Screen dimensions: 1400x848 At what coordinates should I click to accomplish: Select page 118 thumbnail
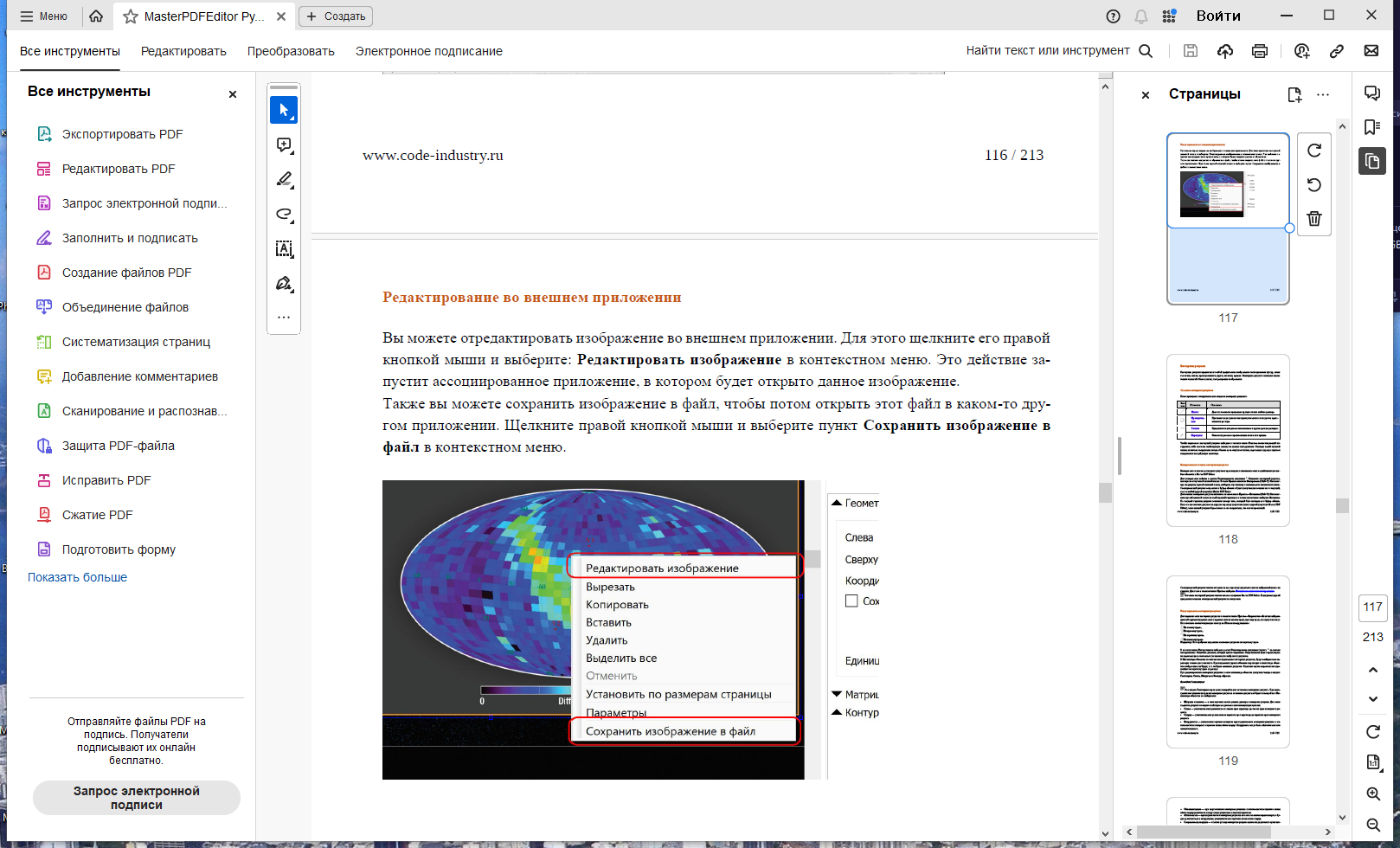(x=1228, y=440)
